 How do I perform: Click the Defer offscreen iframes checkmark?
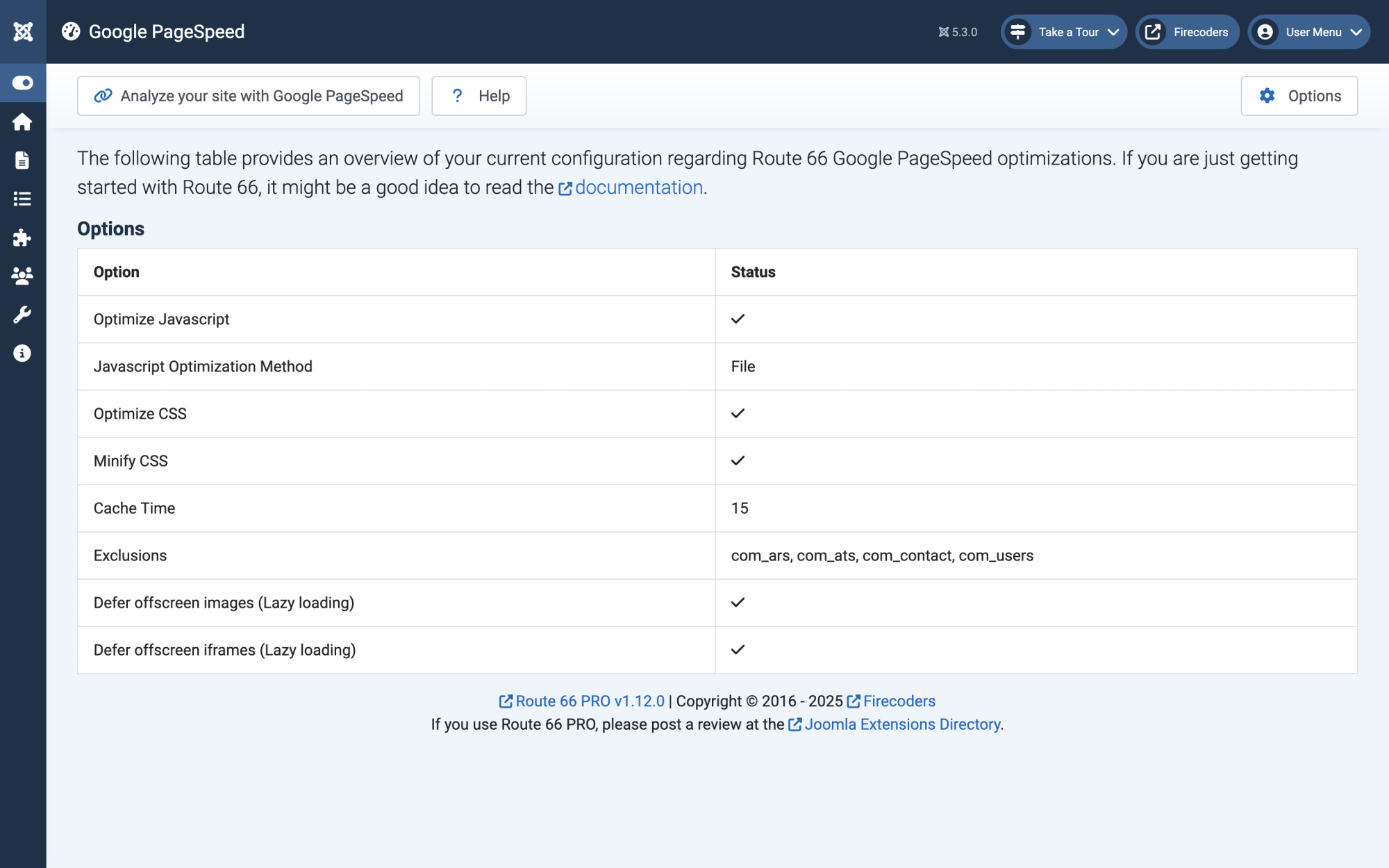pyautogui.click(x=738, y=649)
